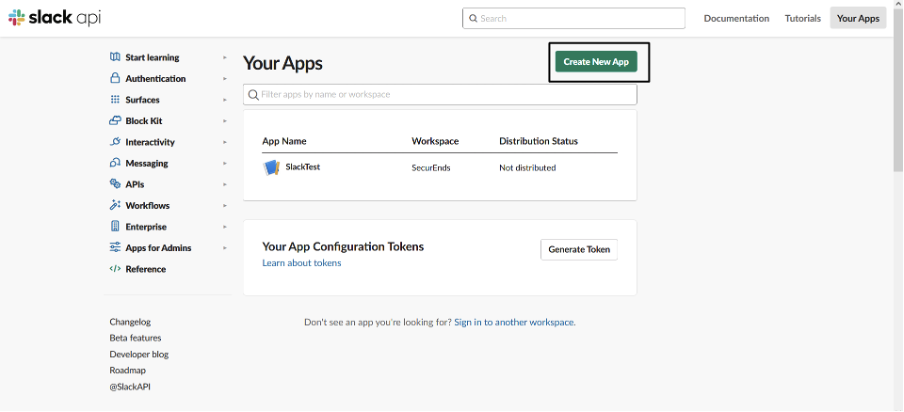This screenshot has height=412, width=904.
Task: Open the Surfaces menu item
Action: (x=142, y=100)
